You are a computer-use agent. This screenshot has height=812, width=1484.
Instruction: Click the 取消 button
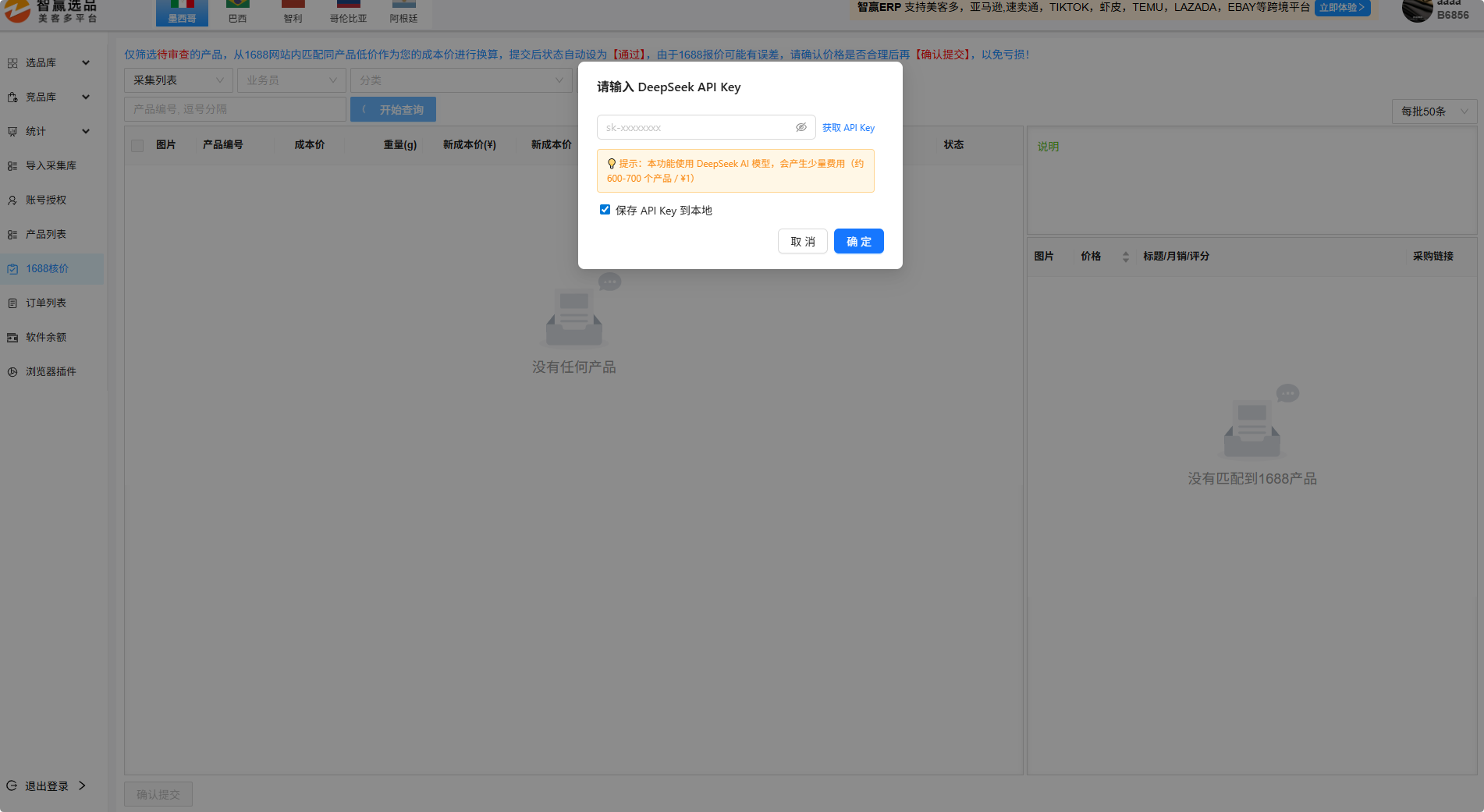point(803,242)
